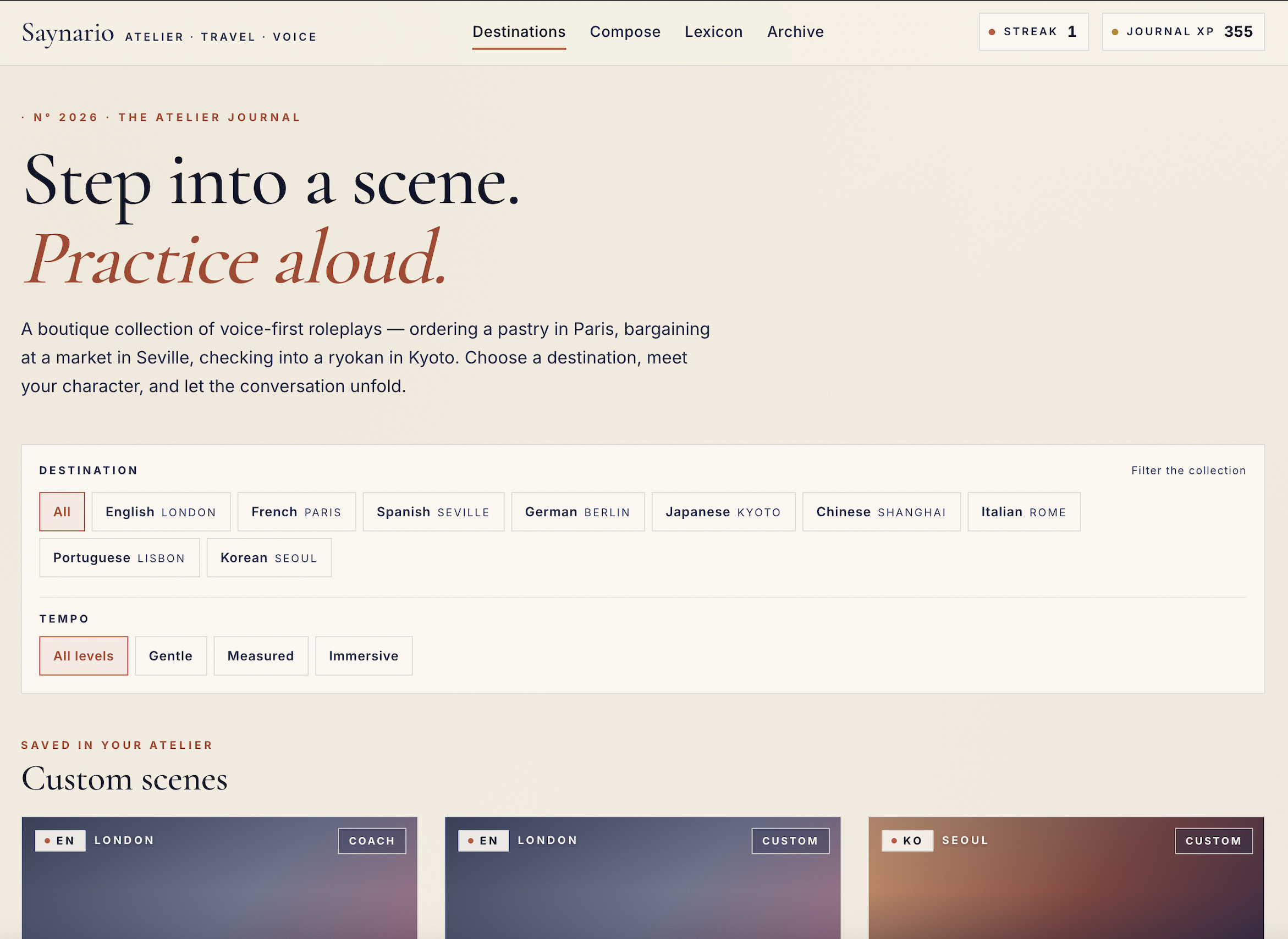The image size is (1288, 939).
Task: Click the KO language badge on the Seoul card
Action: pos(907,841)
